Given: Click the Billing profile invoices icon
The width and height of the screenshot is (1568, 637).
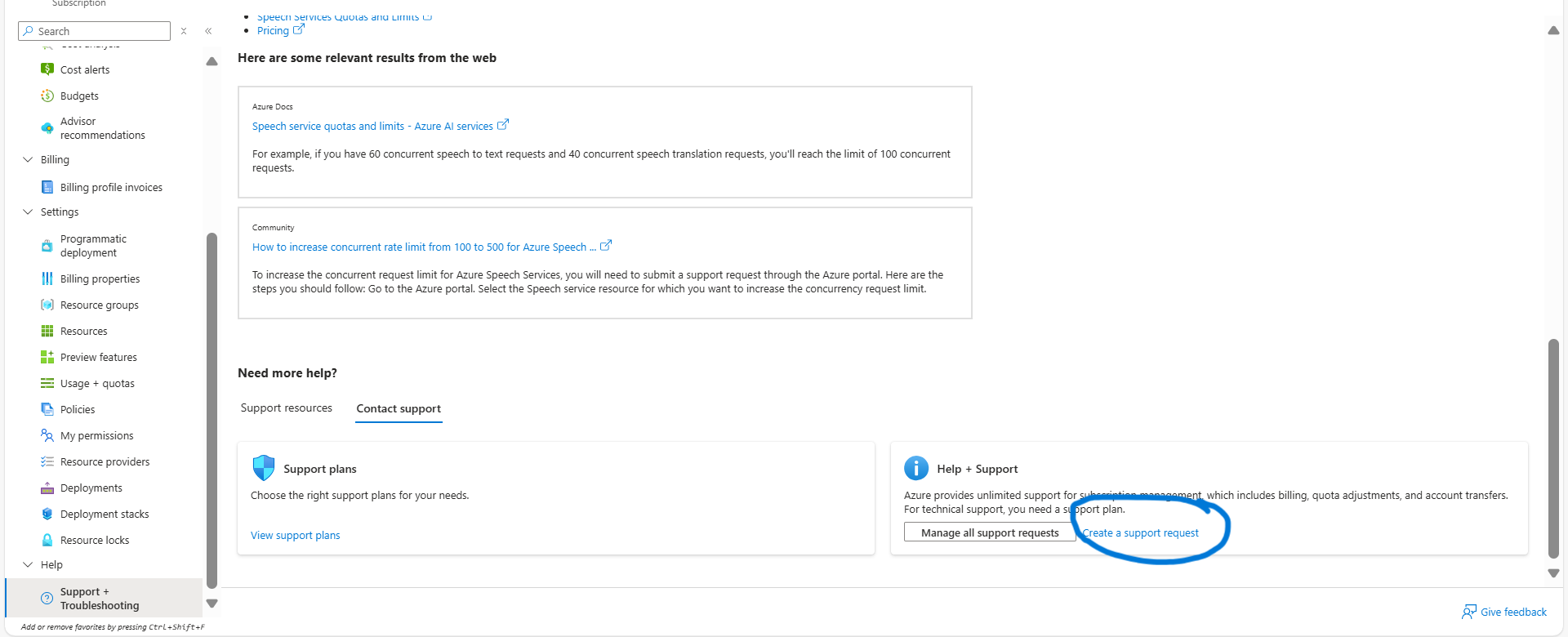Looking at the screenshot, I should 47,187.
